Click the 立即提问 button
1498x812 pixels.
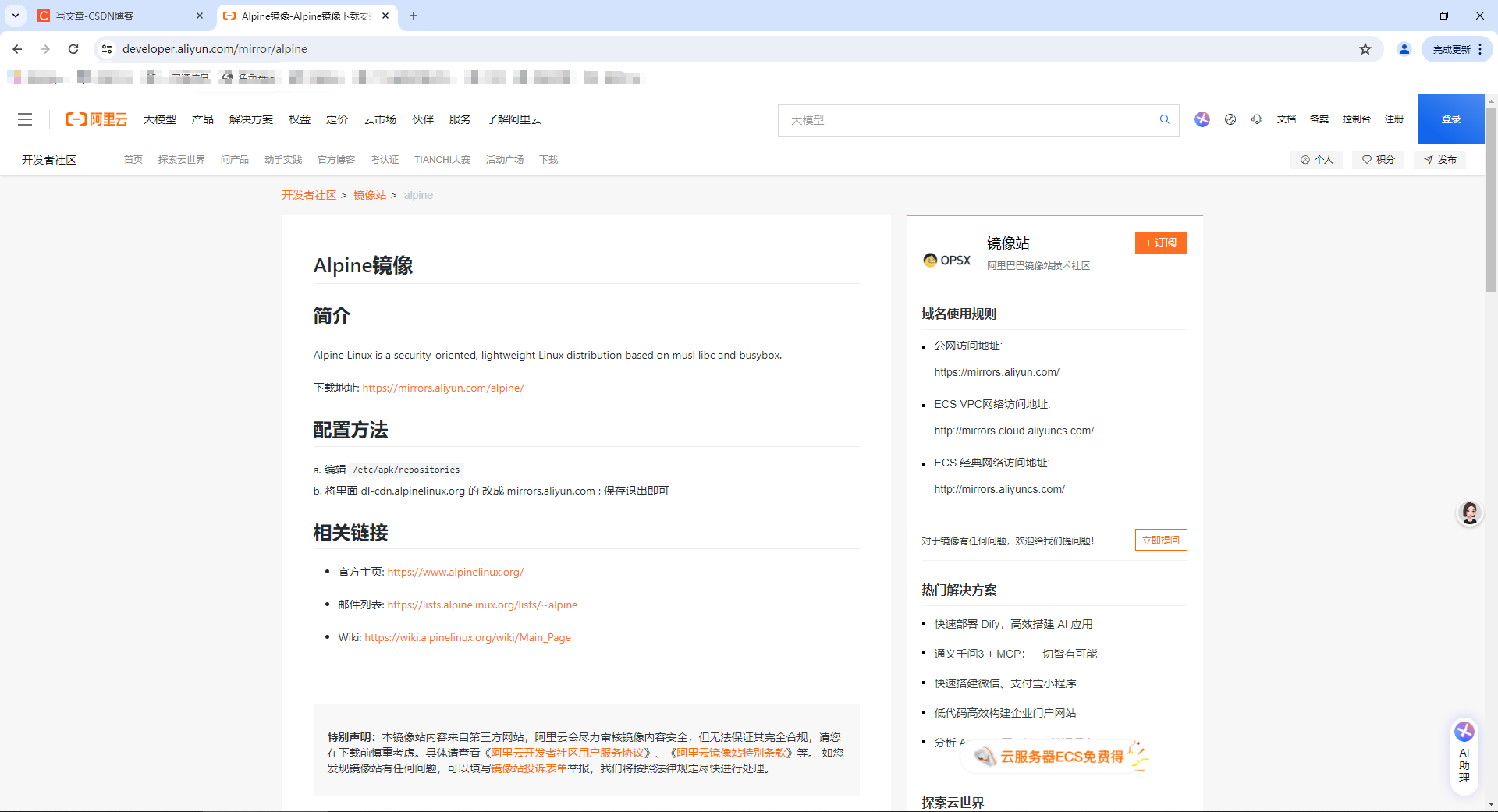pos(1161,540)
